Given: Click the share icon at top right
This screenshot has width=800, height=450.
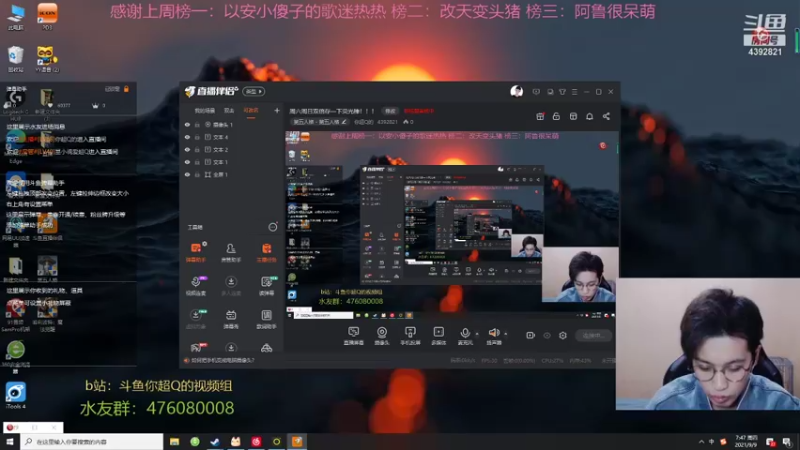Looking at the screenshot, I should point(606,116).
